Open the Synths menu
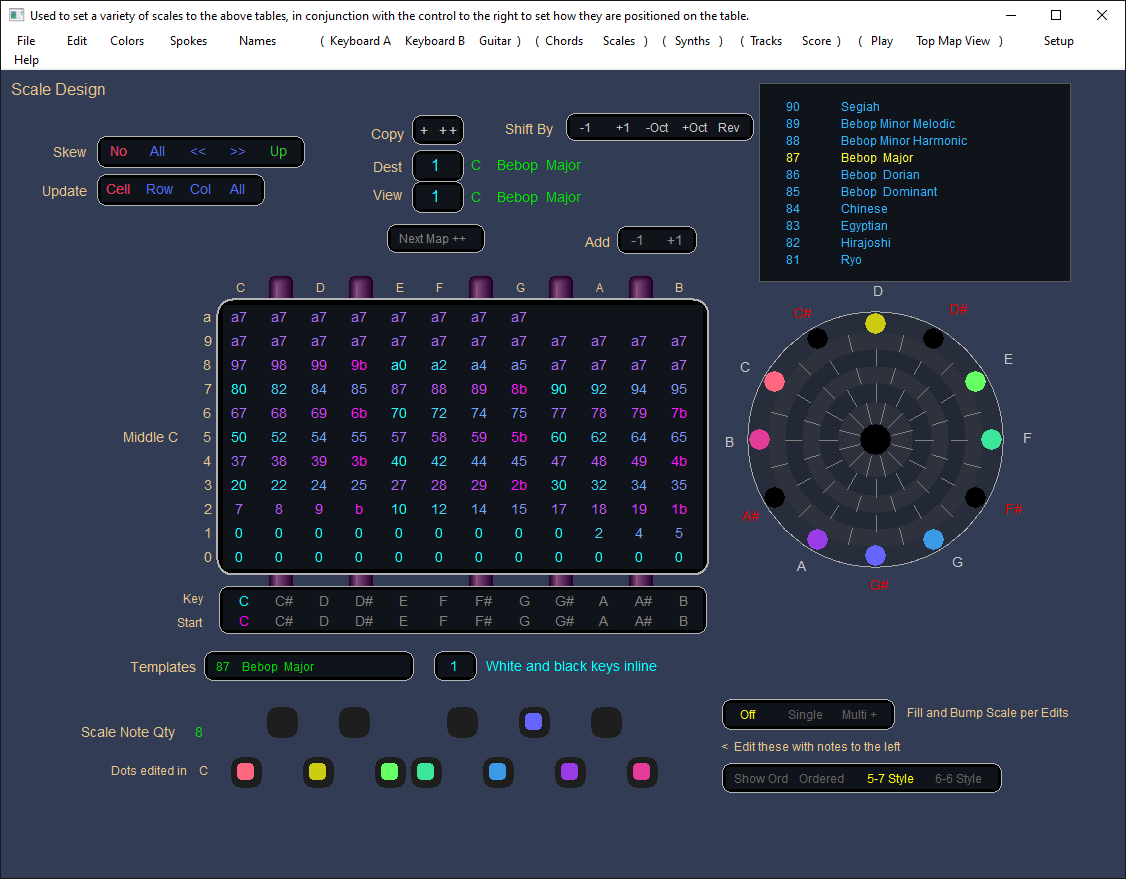Image resolution: width=1126 pixels, height=879 pixels. point(692,41)
